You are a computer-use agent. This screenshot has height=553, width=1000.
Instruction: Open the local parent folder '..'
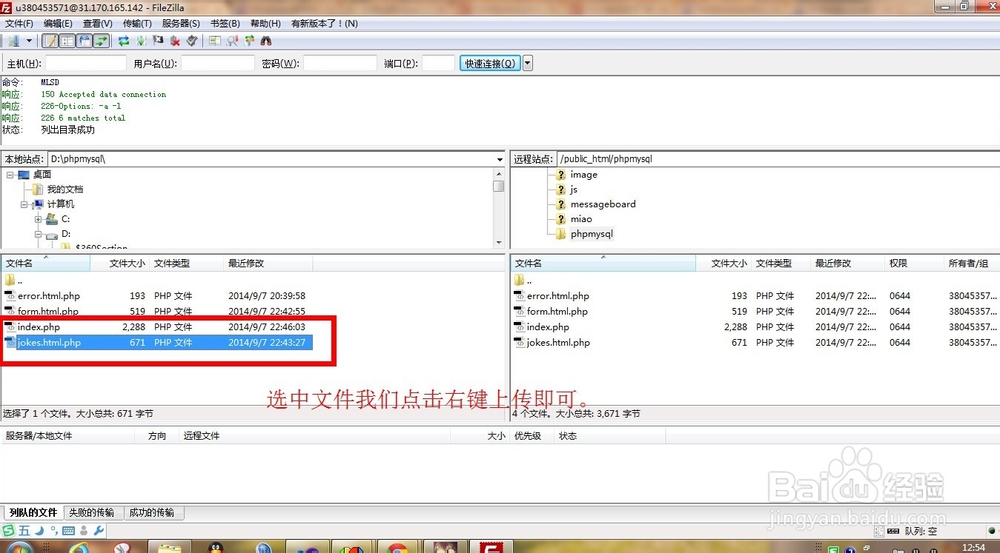pos(13,281)
